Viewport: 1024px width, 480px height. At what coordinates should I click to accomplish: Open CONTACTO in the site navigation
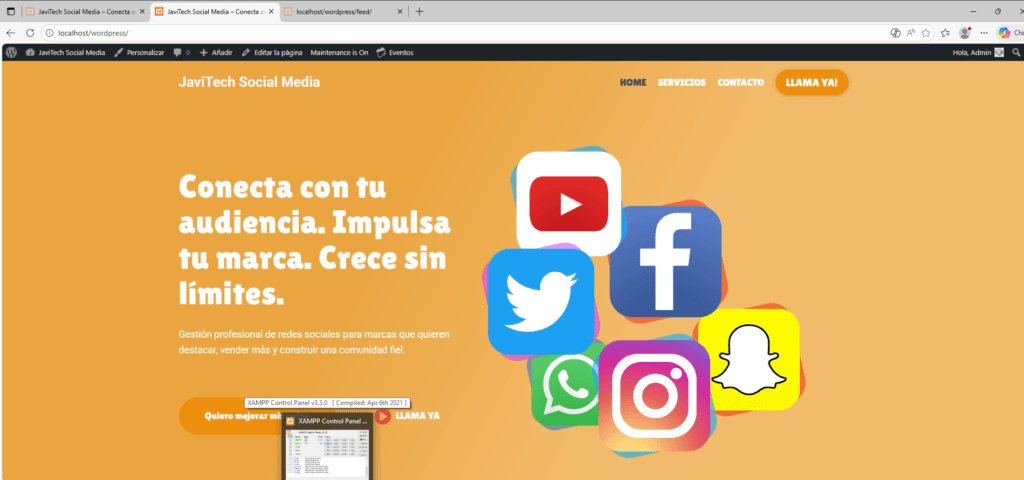(x=740, y=82)
